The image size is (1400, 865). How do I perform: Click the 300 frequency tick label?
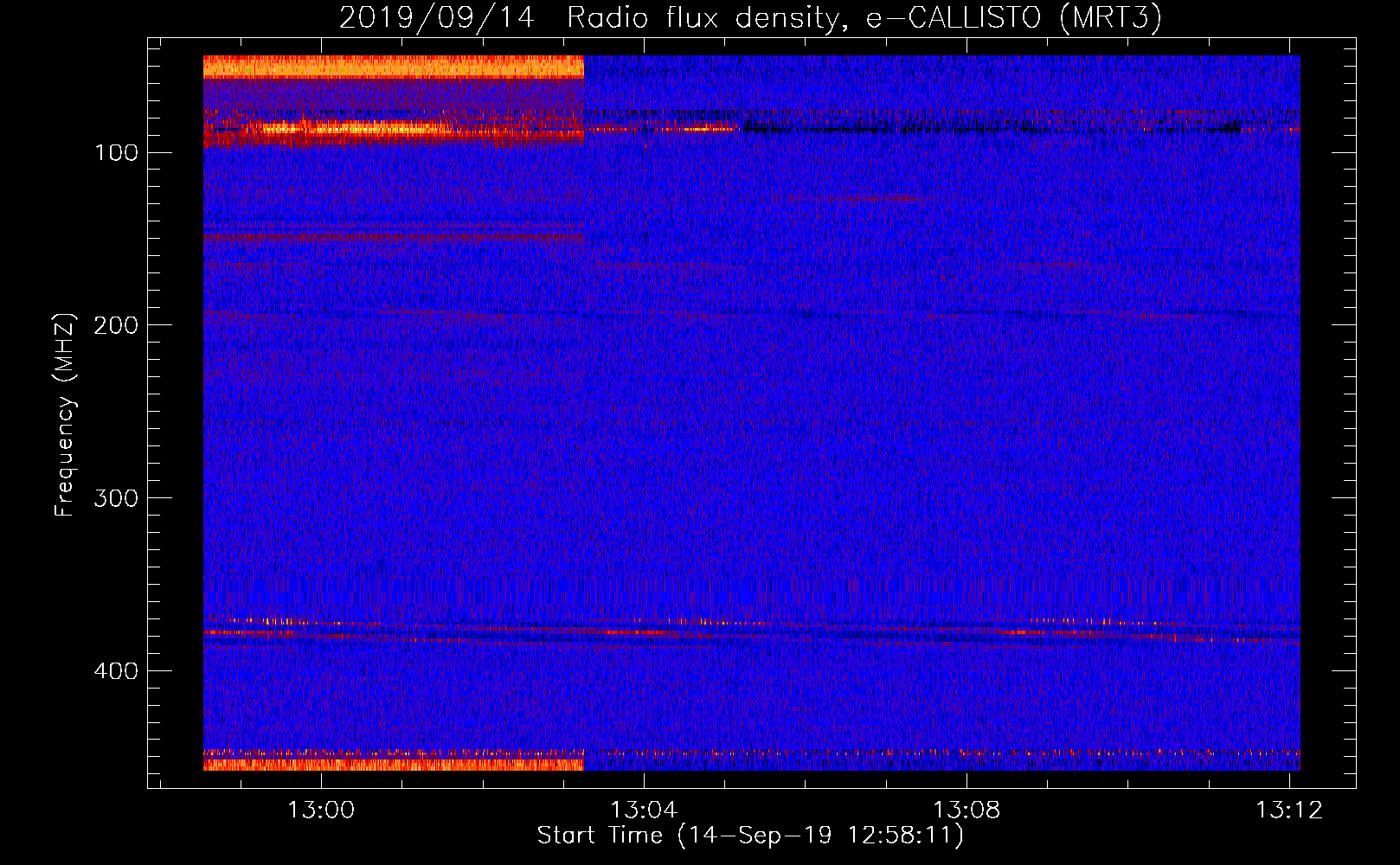(116, 498)
